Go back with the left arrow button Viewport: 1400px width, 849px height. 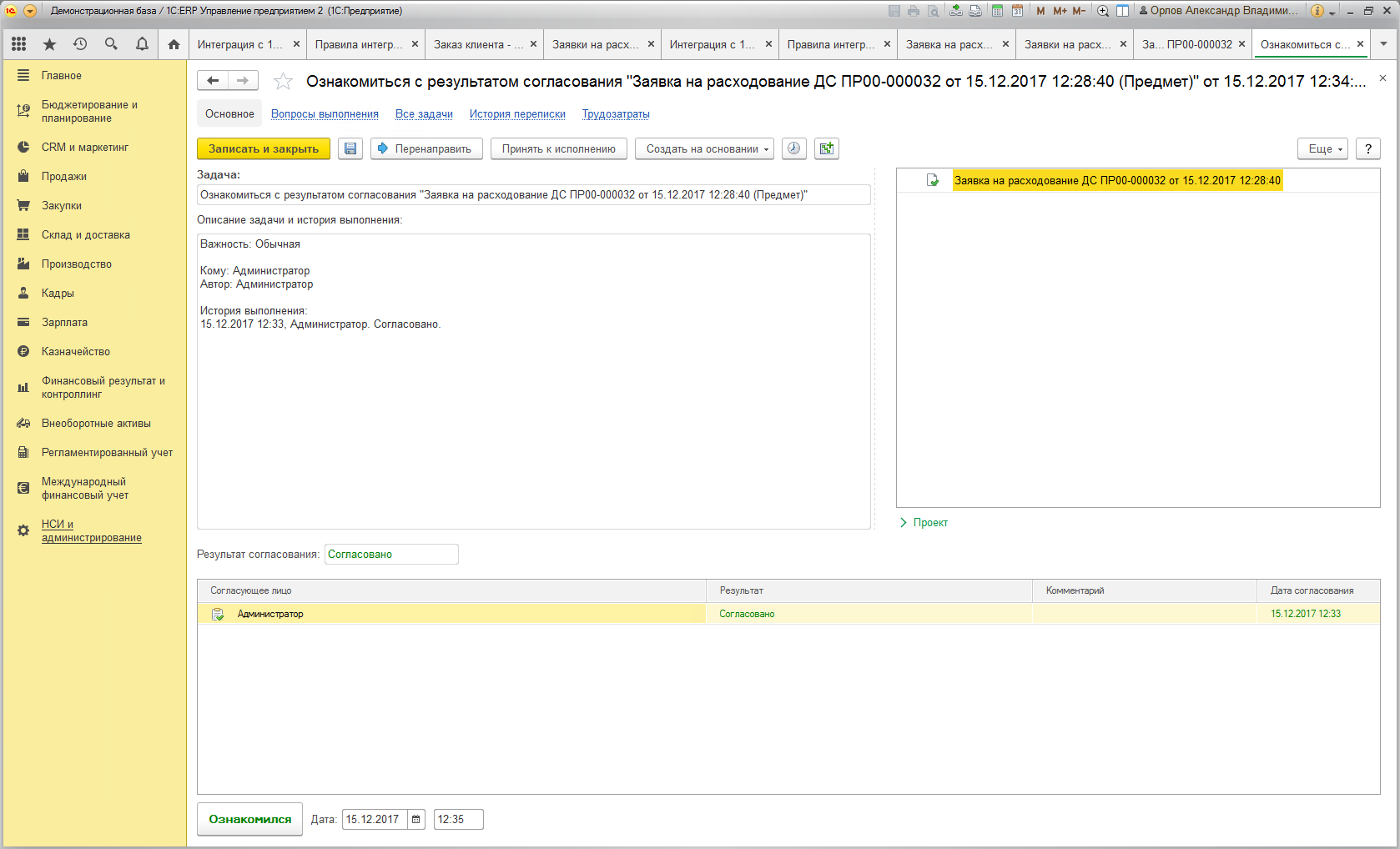pos(213,80)
